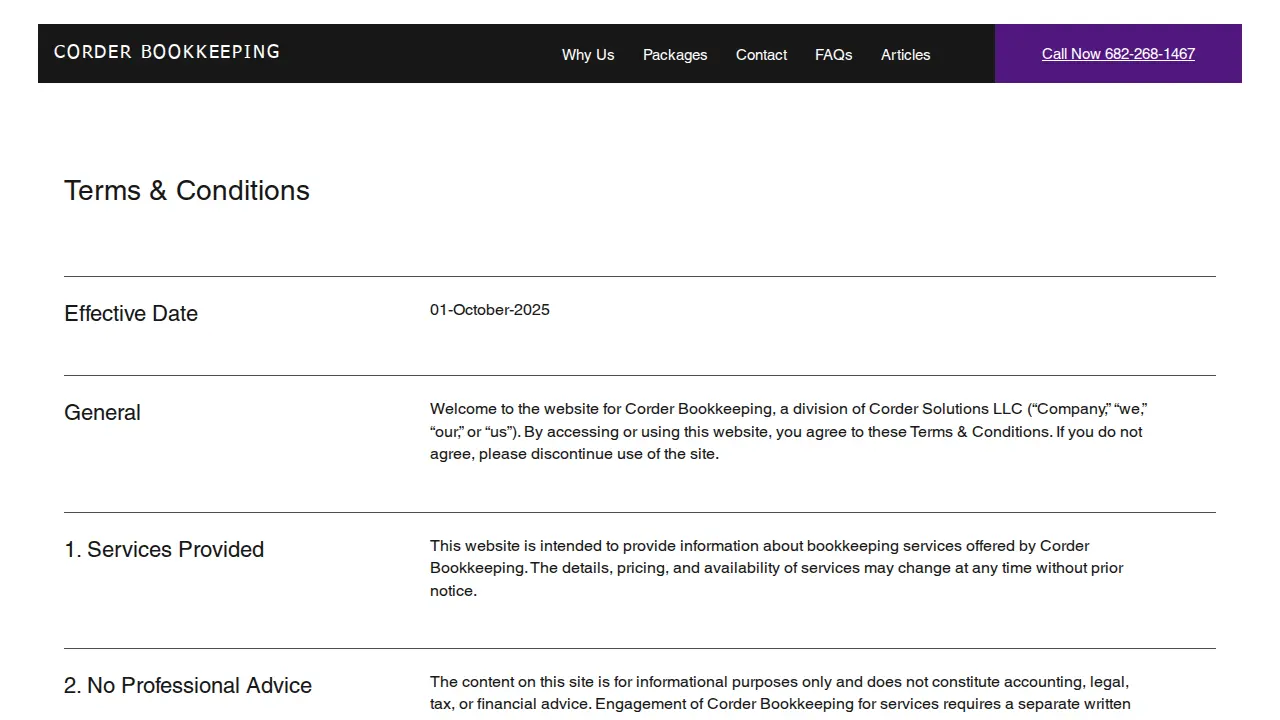The height and width of the screenshot is (720, 1280).
Task: Go to the Contact page
Action: (761, 55)
